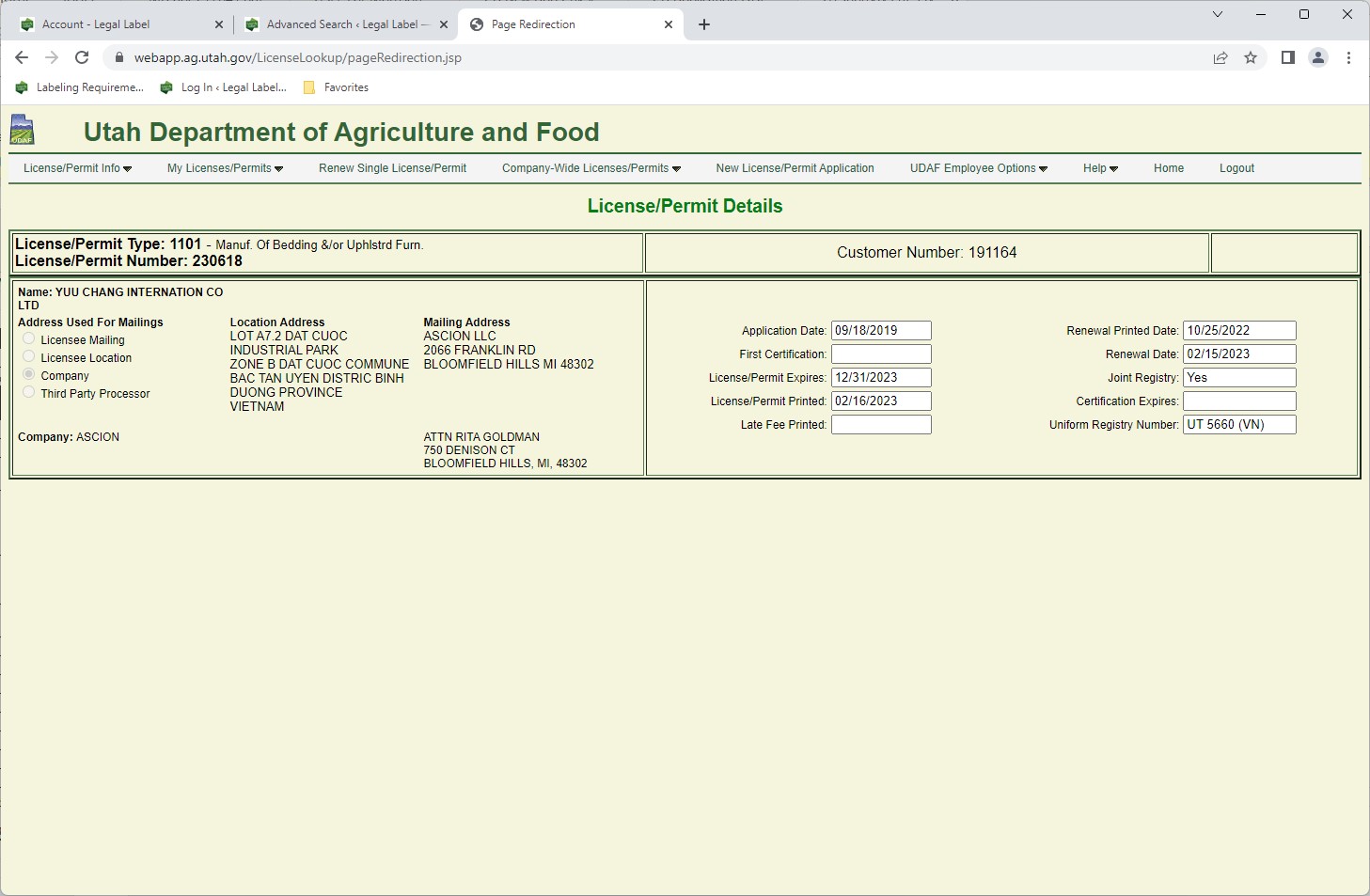
Task: Click the Customer Number: 191164 text
Action: tap(926, 253)
